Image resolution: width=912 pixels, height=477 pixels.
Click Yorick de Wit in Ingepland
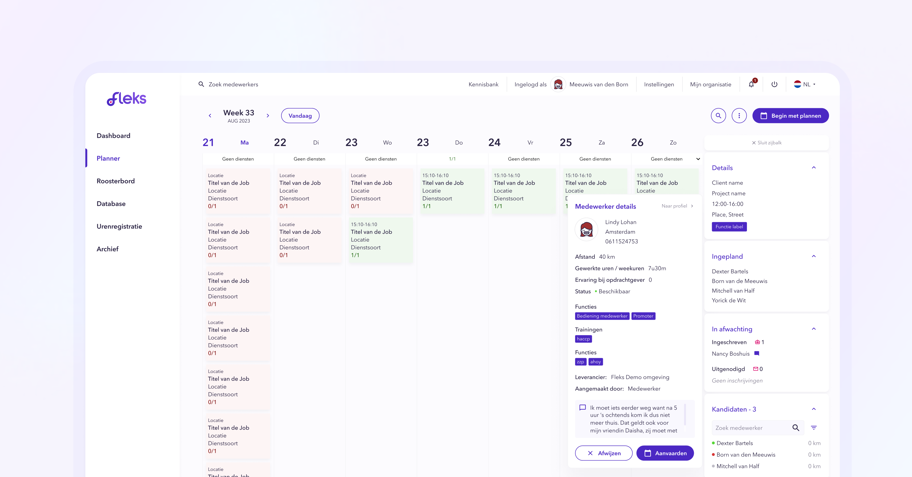(x=729, y=300)
